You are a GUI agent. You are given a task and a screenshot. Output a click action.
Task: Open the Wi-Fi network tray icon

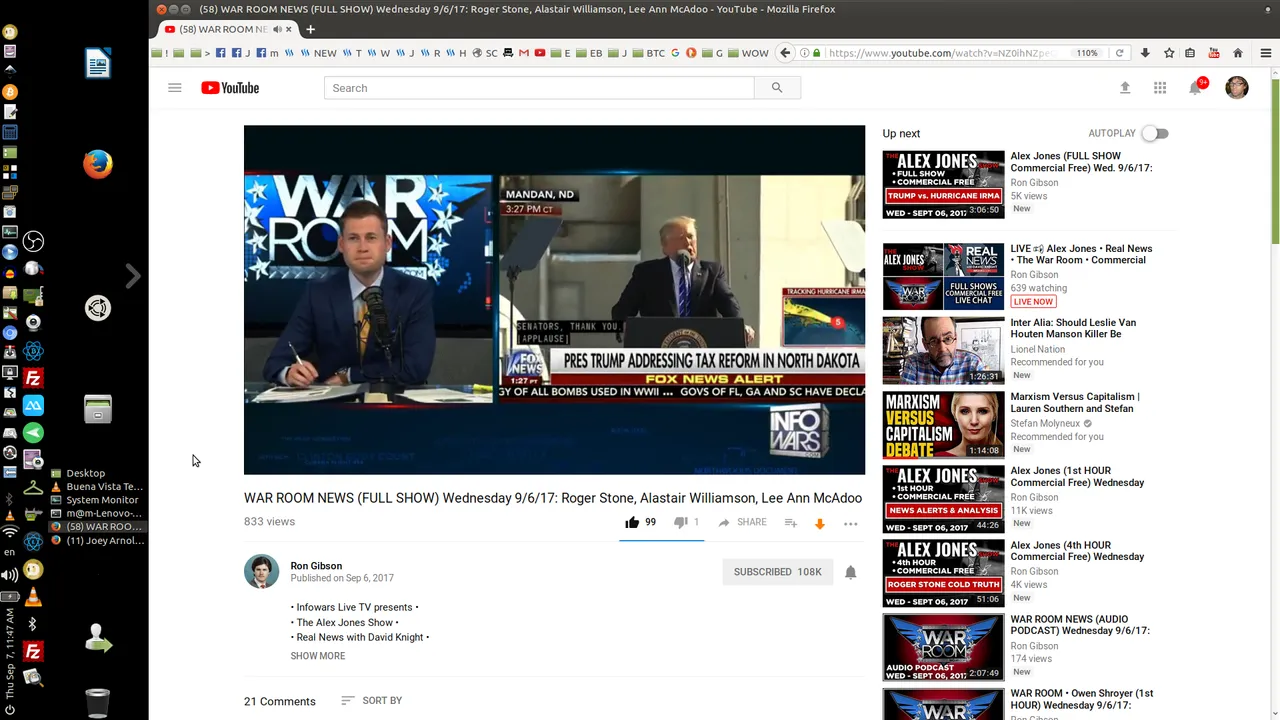10,532
